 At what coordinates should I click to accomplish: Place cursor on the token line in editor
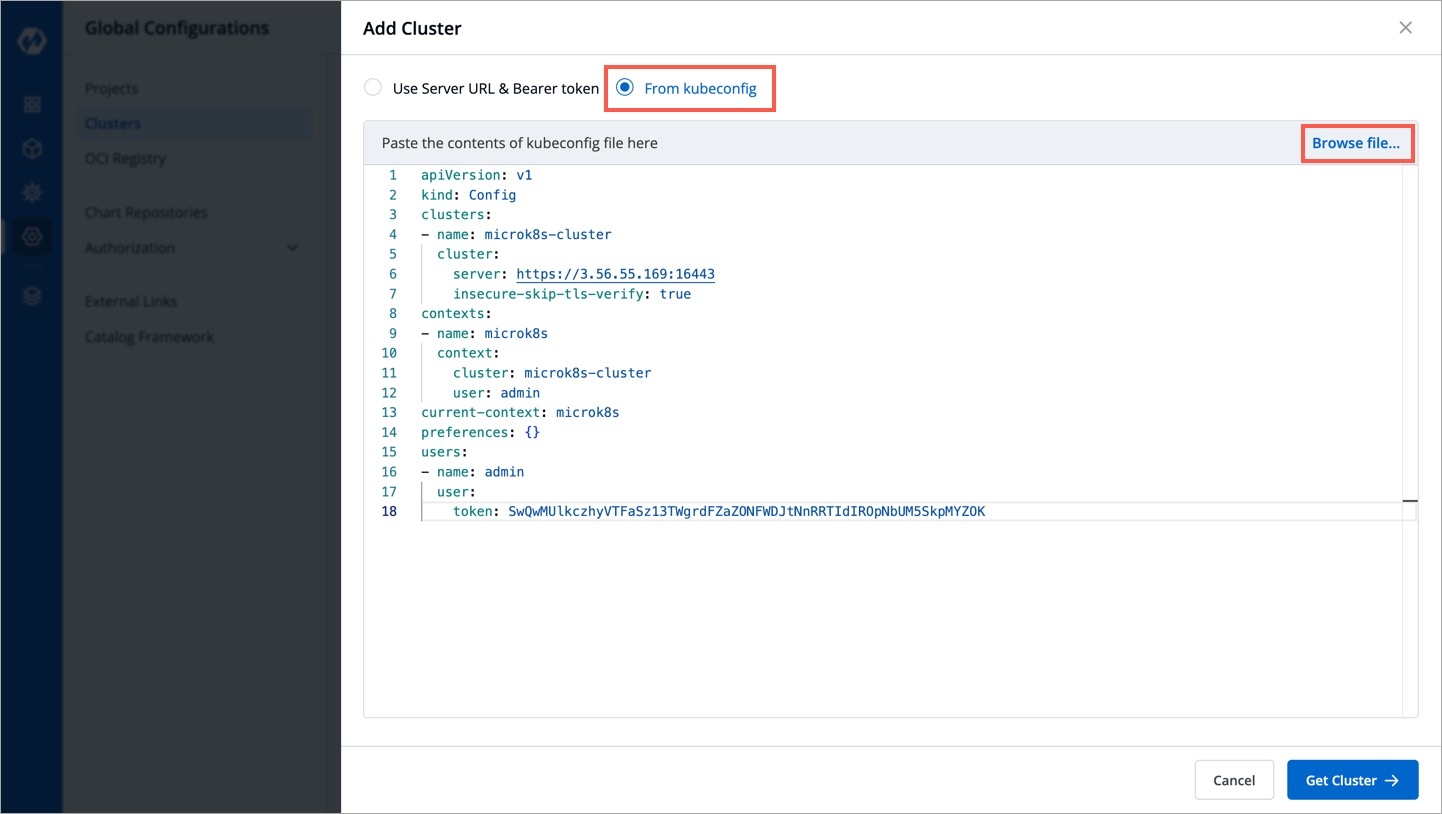pyautogui.click(x=746, y=512)
